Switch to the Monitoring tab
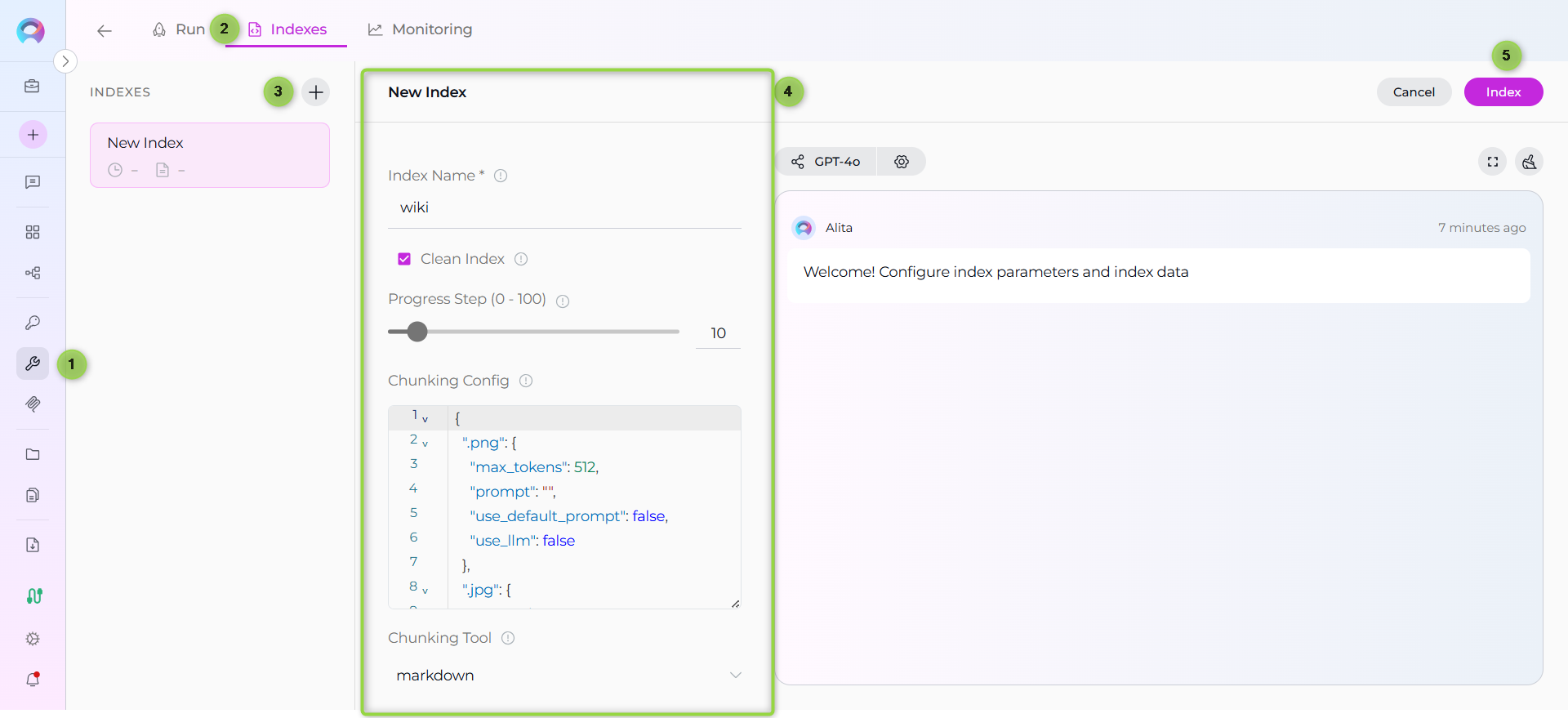This screenshot has height=718, width=1568. (421, 29)
